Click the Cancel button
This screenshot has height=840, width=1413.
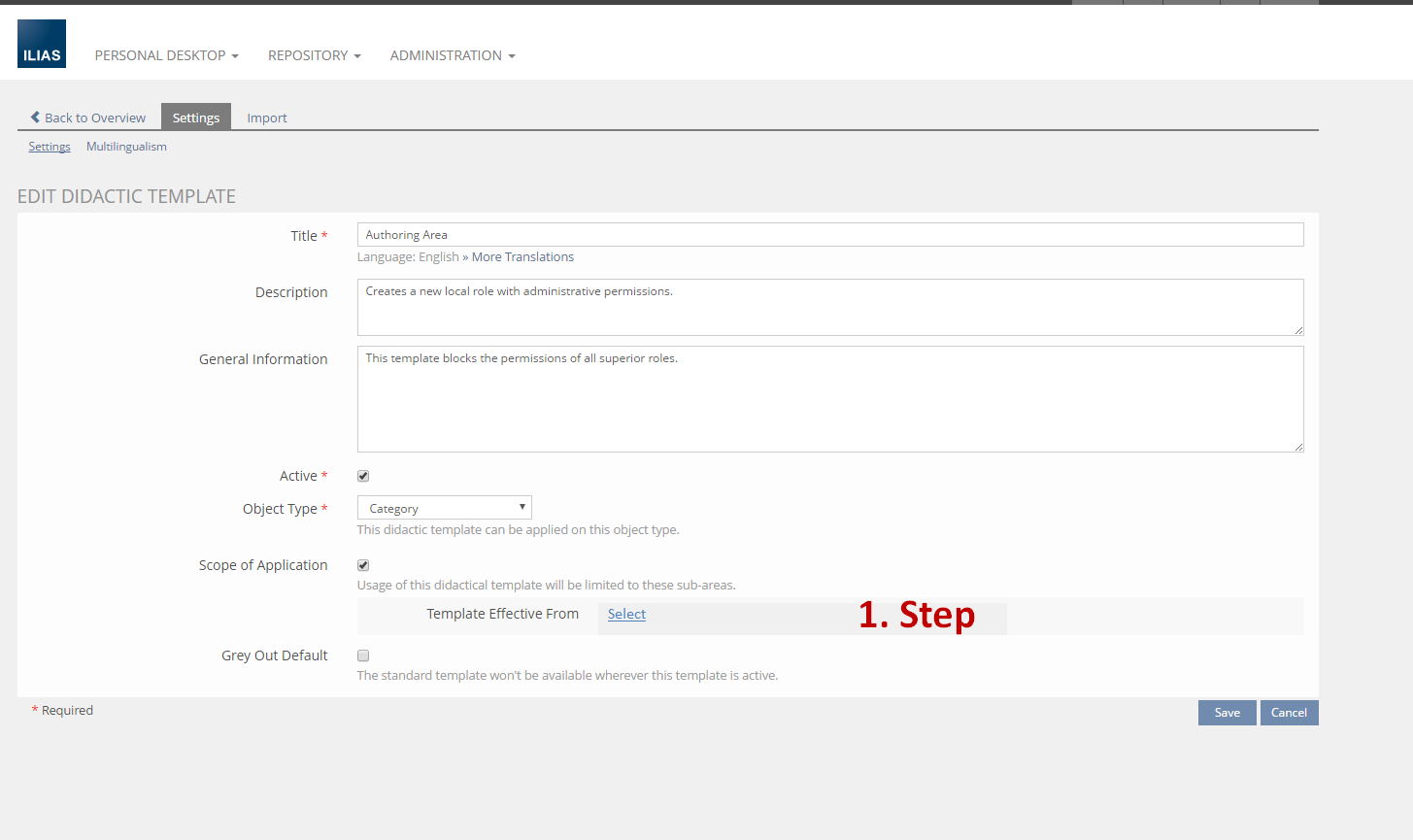tap(1289, 713)
